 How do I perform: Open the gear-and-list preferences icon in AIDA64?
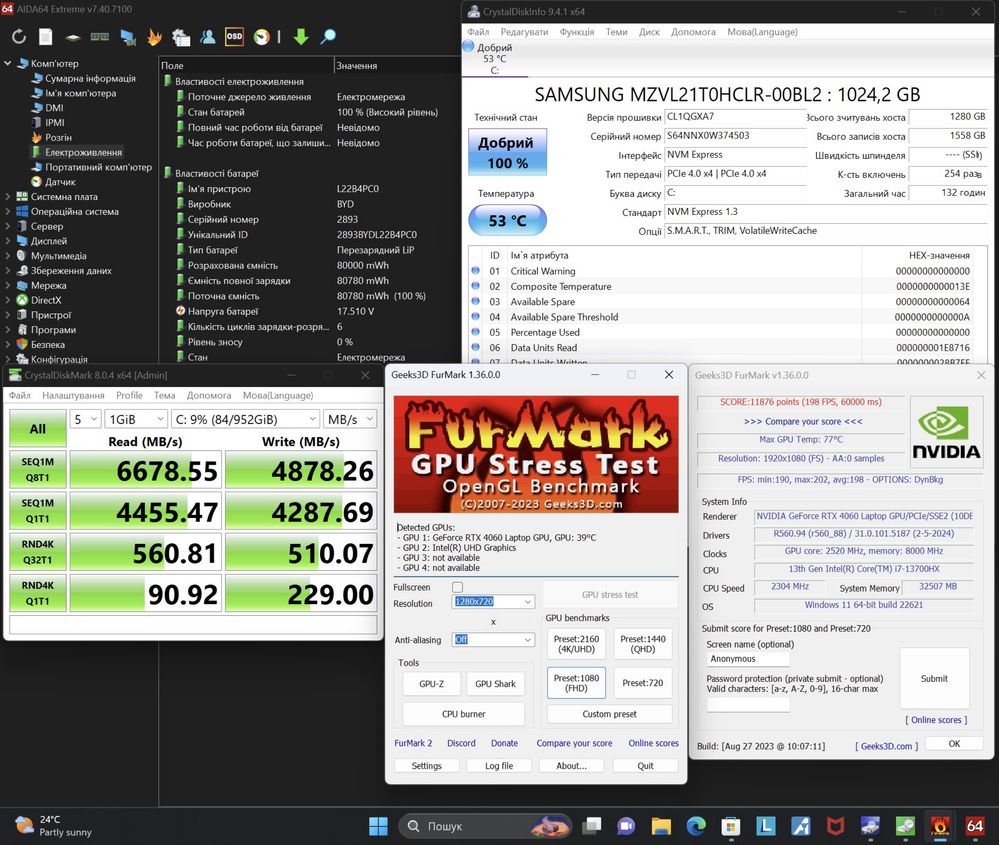(181, 37)
